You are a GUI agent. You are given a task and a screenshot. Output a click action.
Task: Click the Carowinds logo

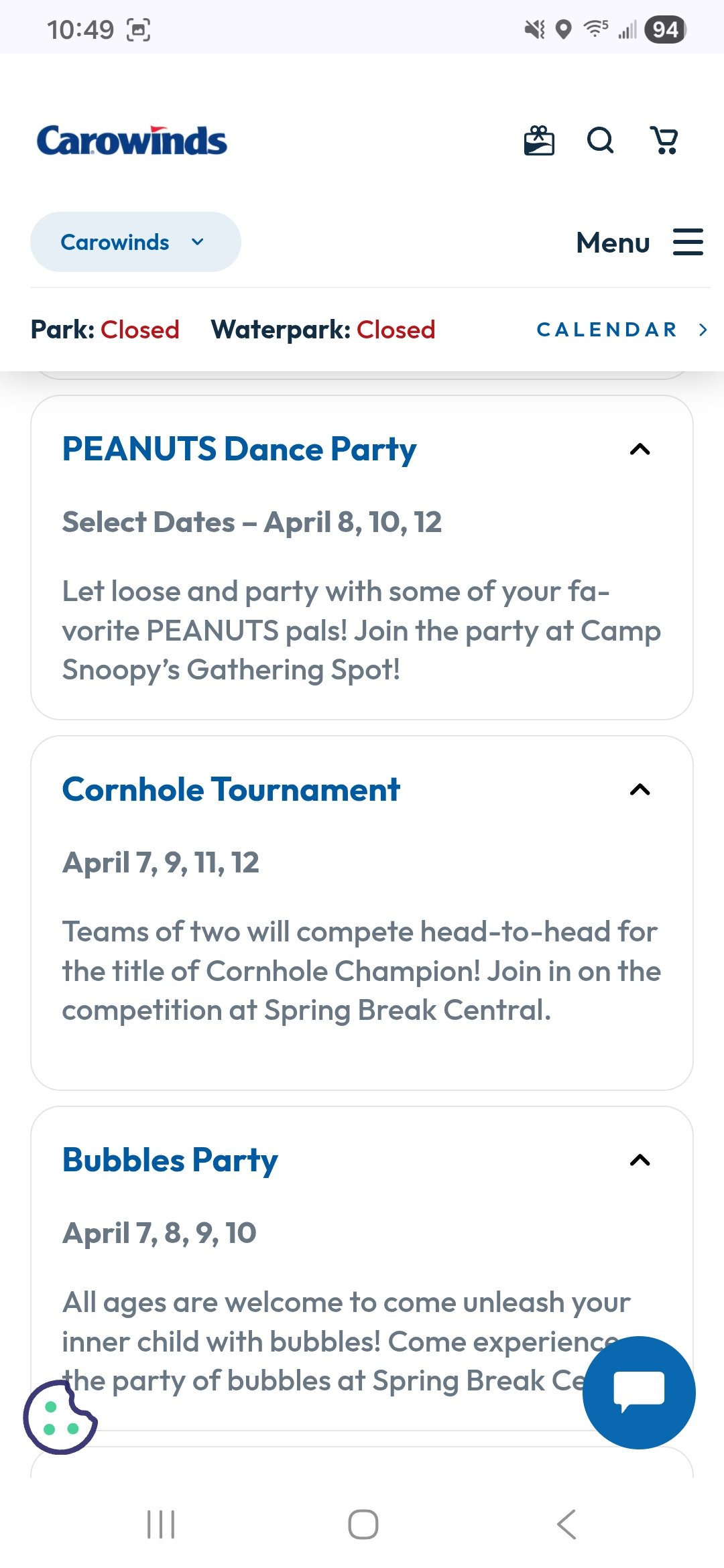tap(132, 141)
